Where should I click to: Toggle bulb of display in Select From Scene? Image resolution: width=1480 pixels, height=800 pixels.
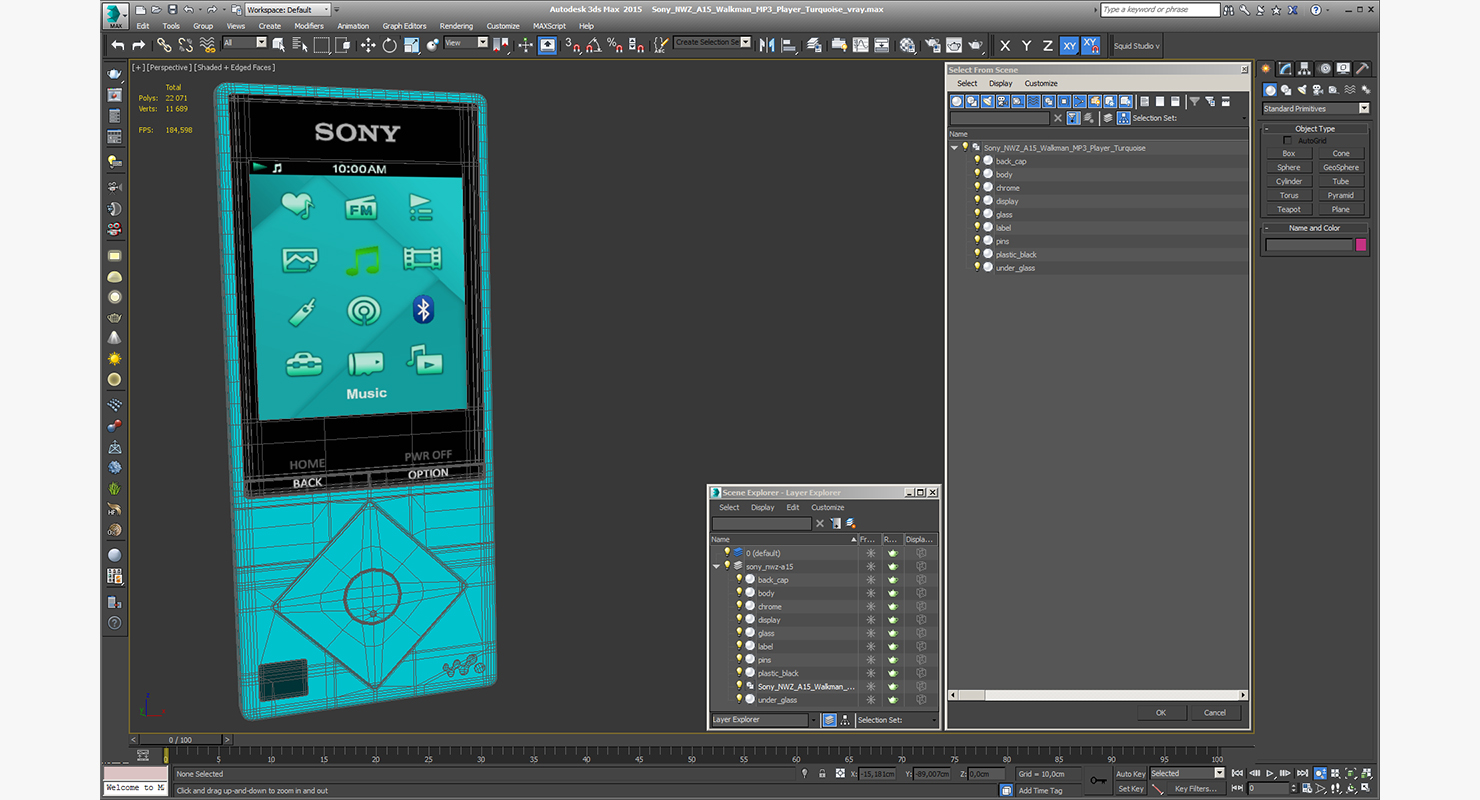tap(977, 201)
